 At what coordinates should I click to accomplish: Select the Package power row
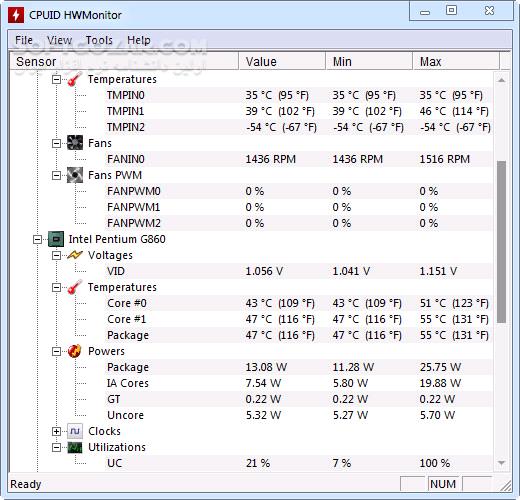pos(299,367)
